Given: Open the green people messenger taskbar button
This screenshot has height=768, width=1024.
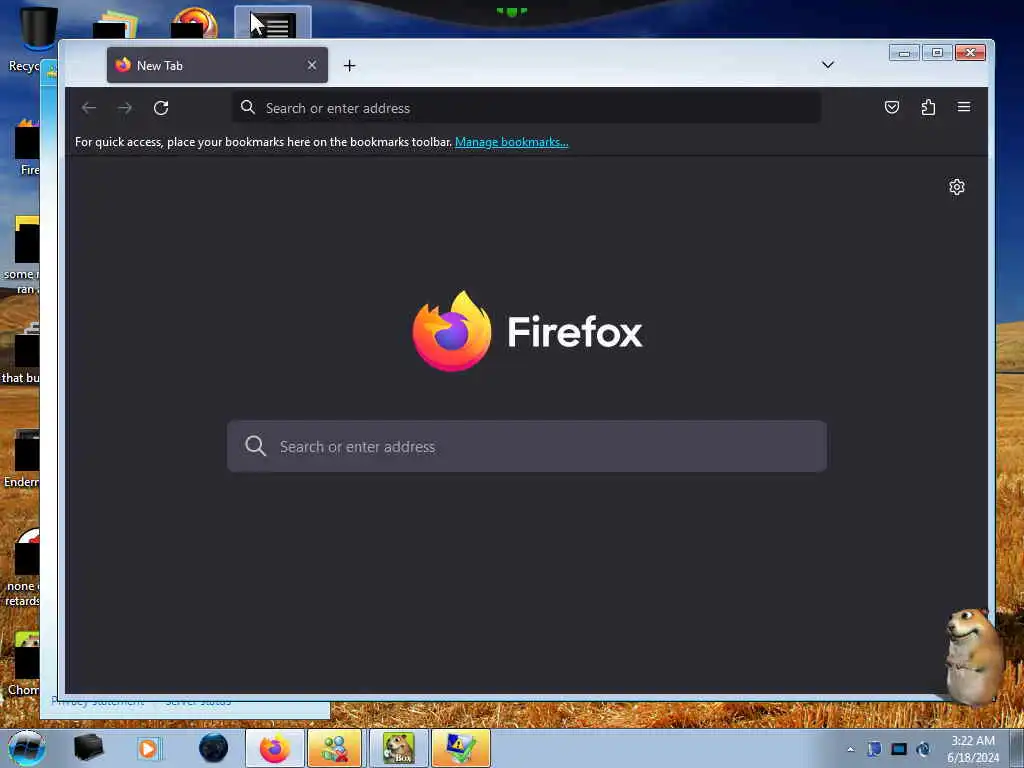Looking at the screenshot, I should point(334,748).
